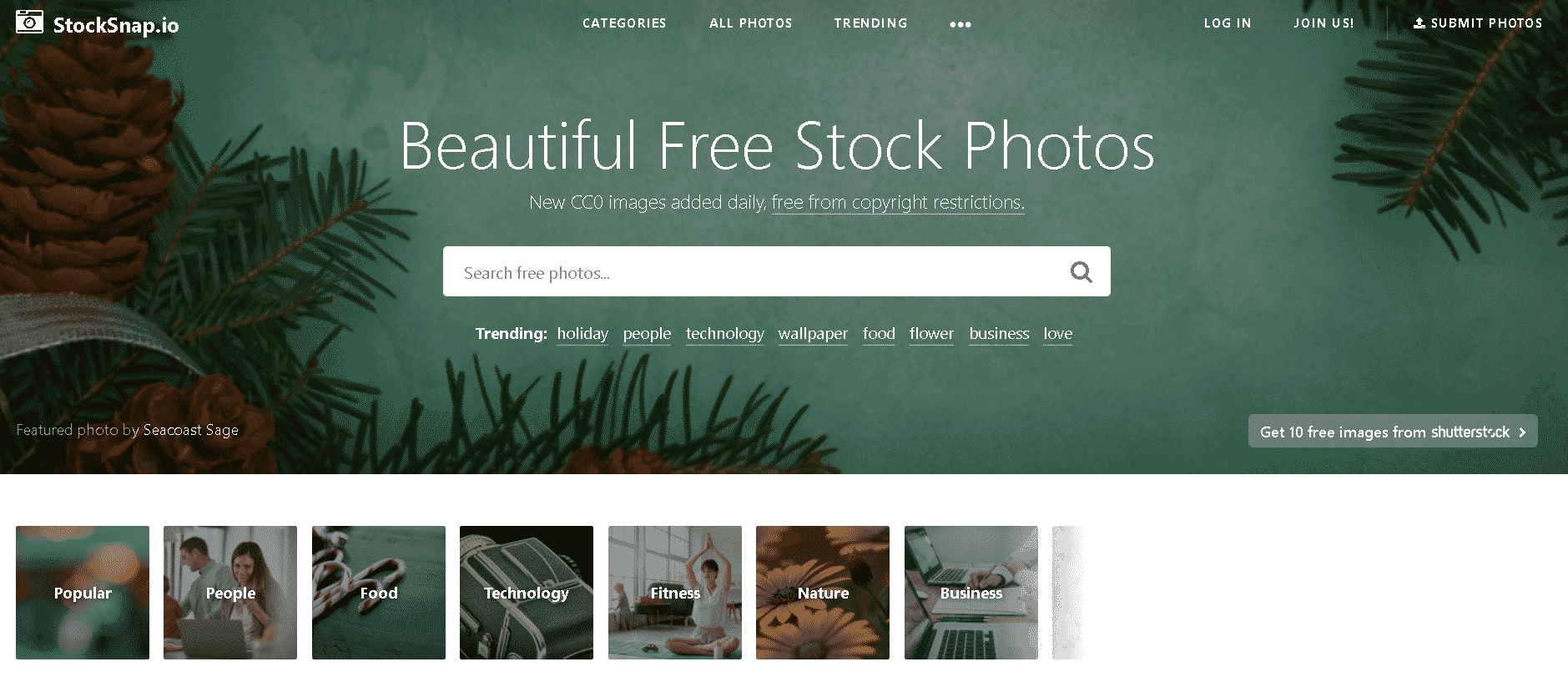Click the Log In link
Image resolution: width=1568 pixels, height=677 pixels.
tap(1228, 23)
